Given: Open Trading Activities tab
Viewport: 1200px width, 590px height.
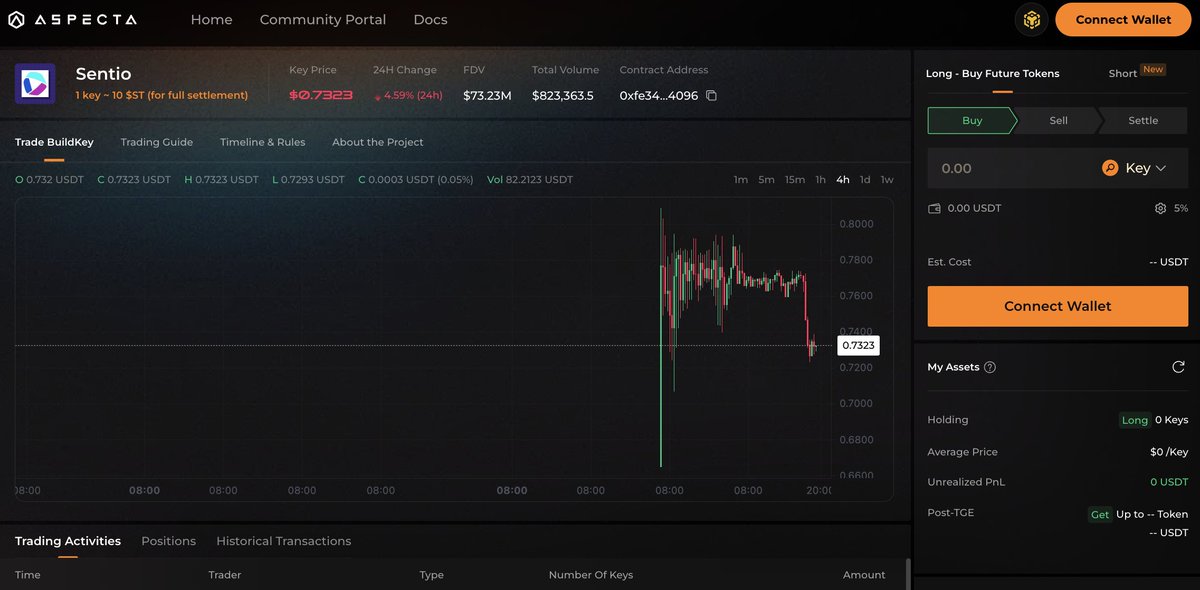Looking at the screenshot, I should pyautogui.click(x=68, y=541).
